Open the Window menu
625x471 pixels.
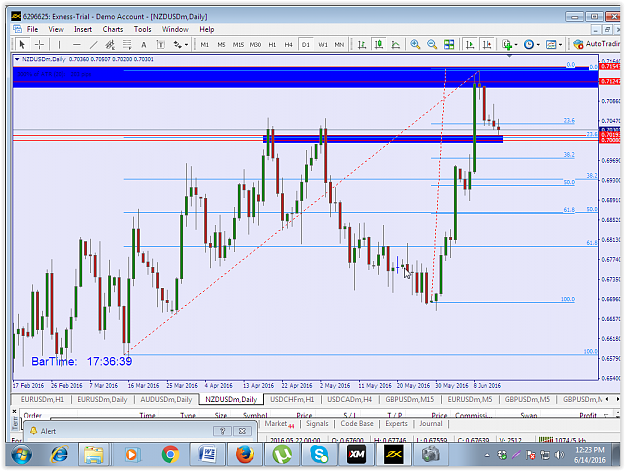click(175, 29)
